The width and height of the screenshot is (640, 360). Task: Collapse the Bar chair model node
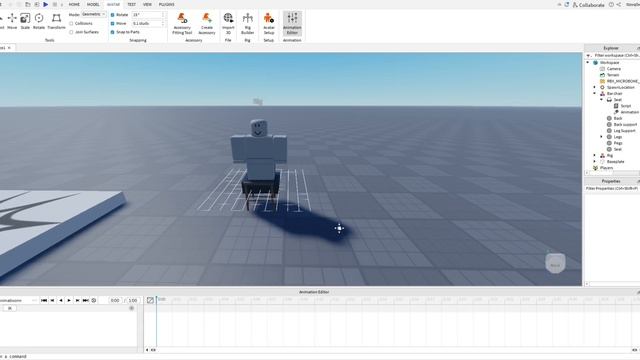coord(594,93)
